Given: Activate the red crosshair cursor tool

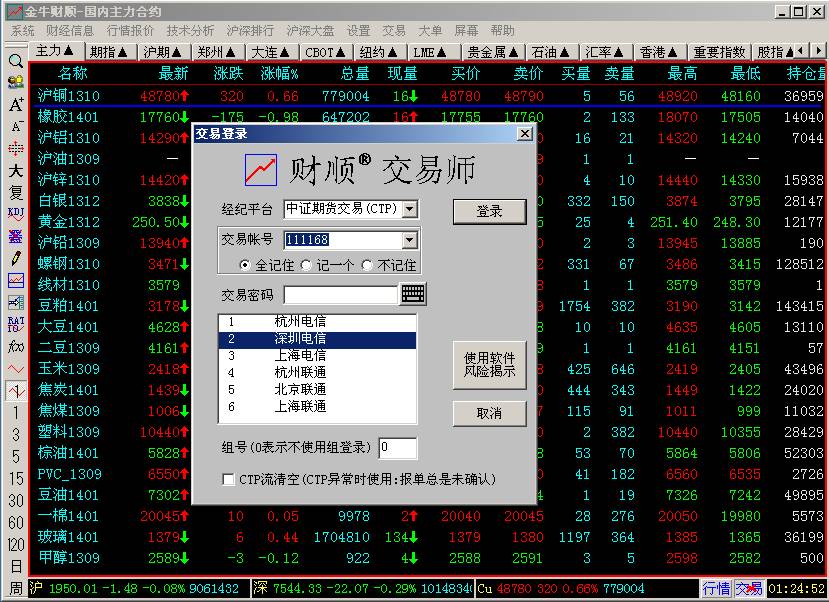Looking at the screenshot, I should [x=16, y=149].
